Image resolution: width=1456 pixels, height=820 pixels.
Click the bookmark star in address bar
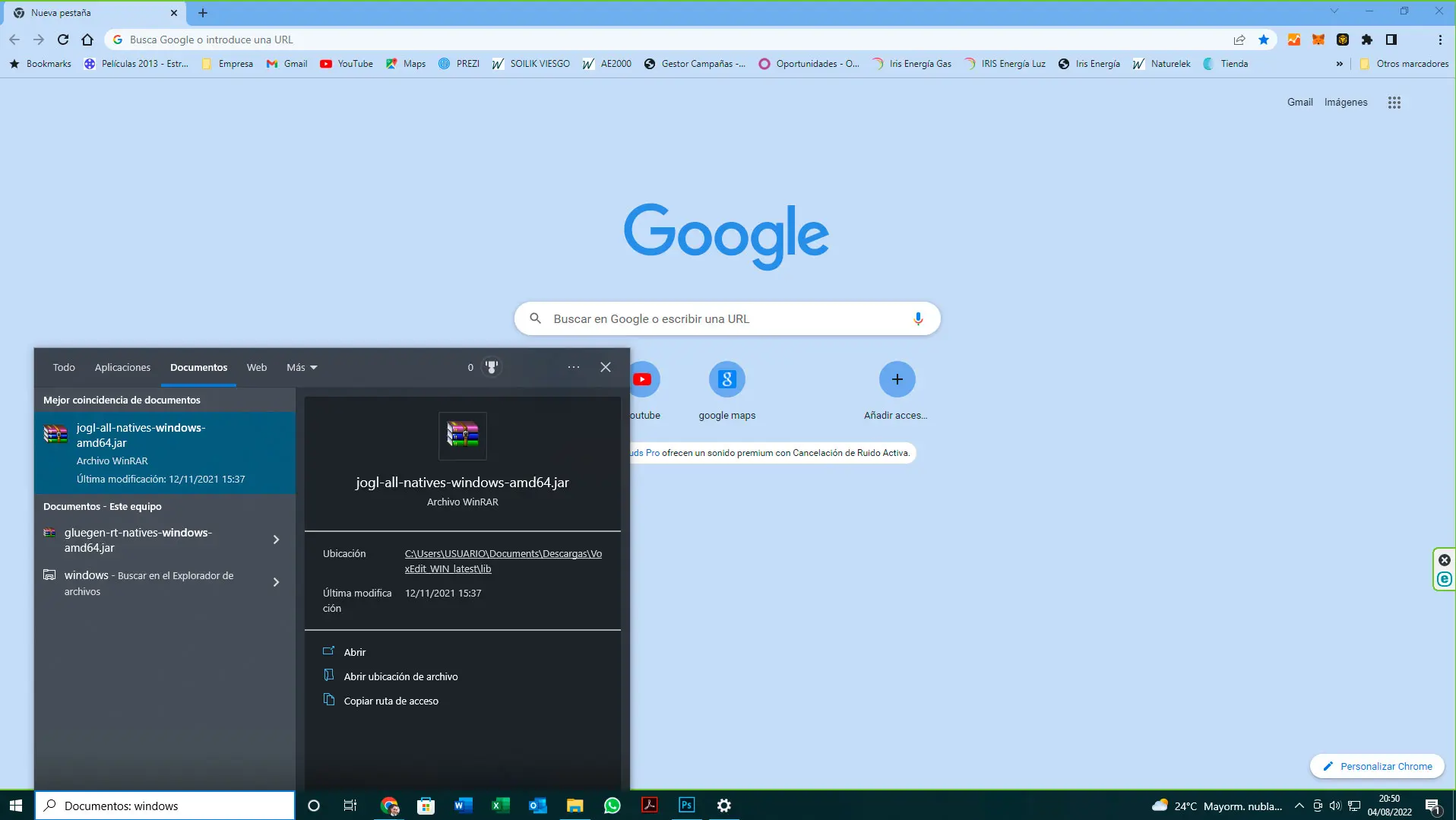[1264, 40]
